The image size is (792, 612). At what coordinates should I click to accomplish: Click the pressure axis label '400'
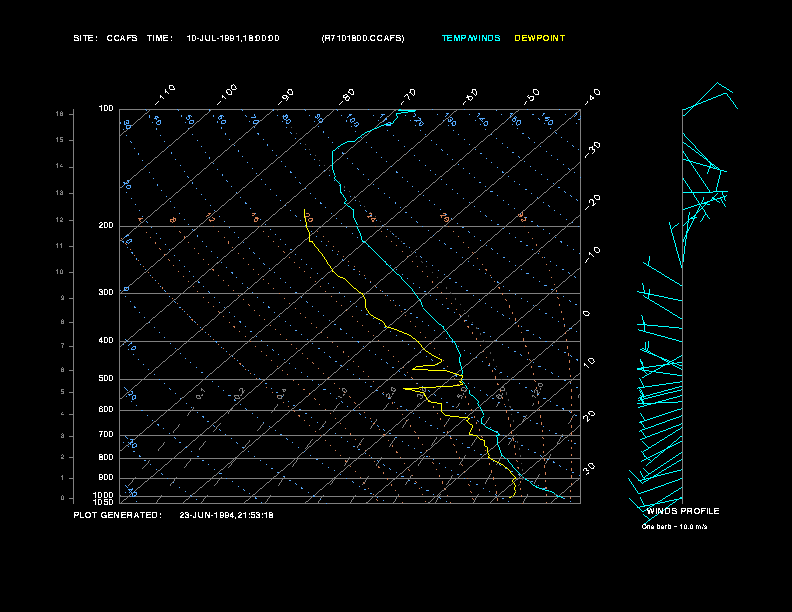coord(106,340)
